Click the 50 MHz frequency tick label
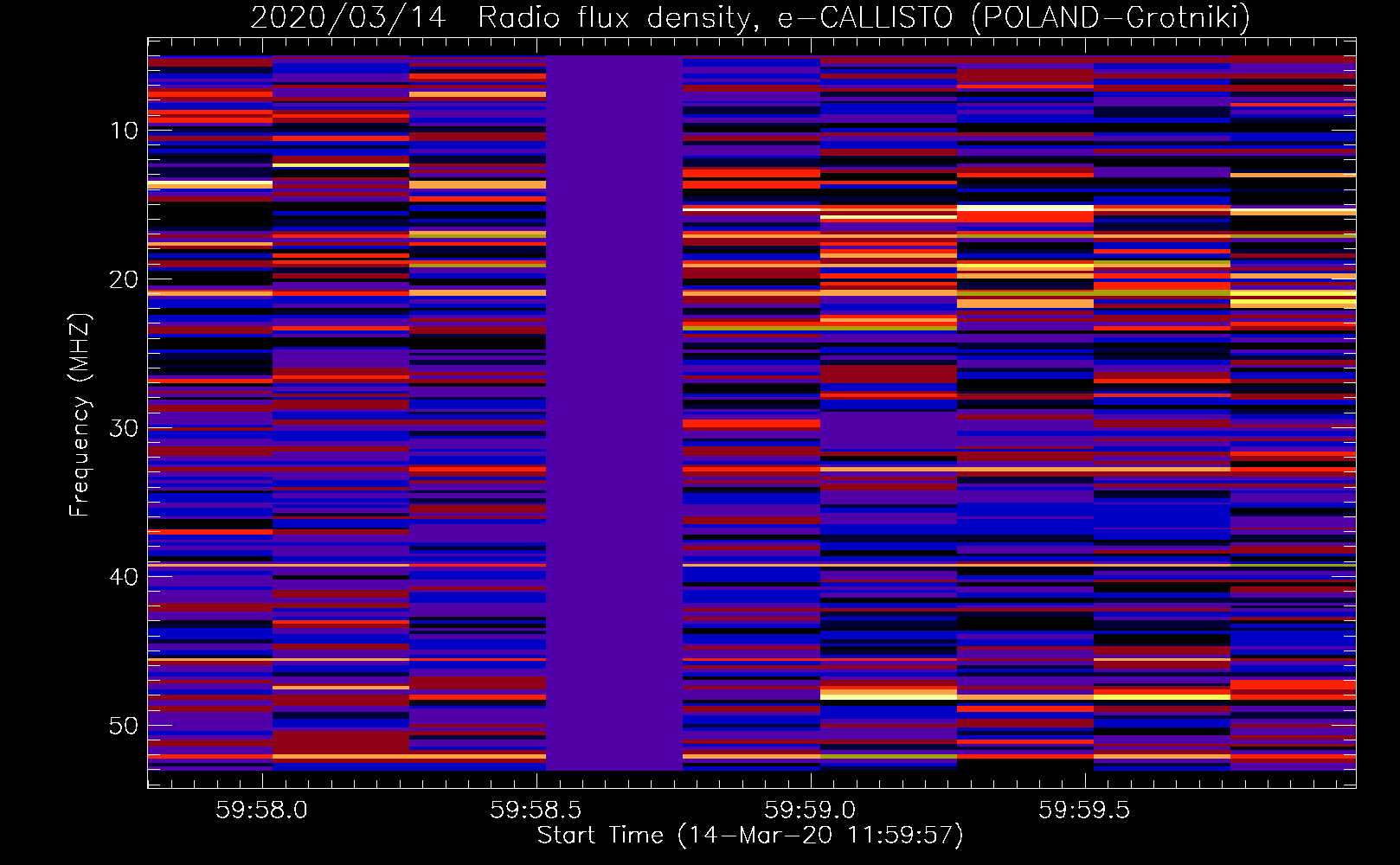The width and height of the screenshot is (1400, 865). pyautogui.click(x=124, y=726)
